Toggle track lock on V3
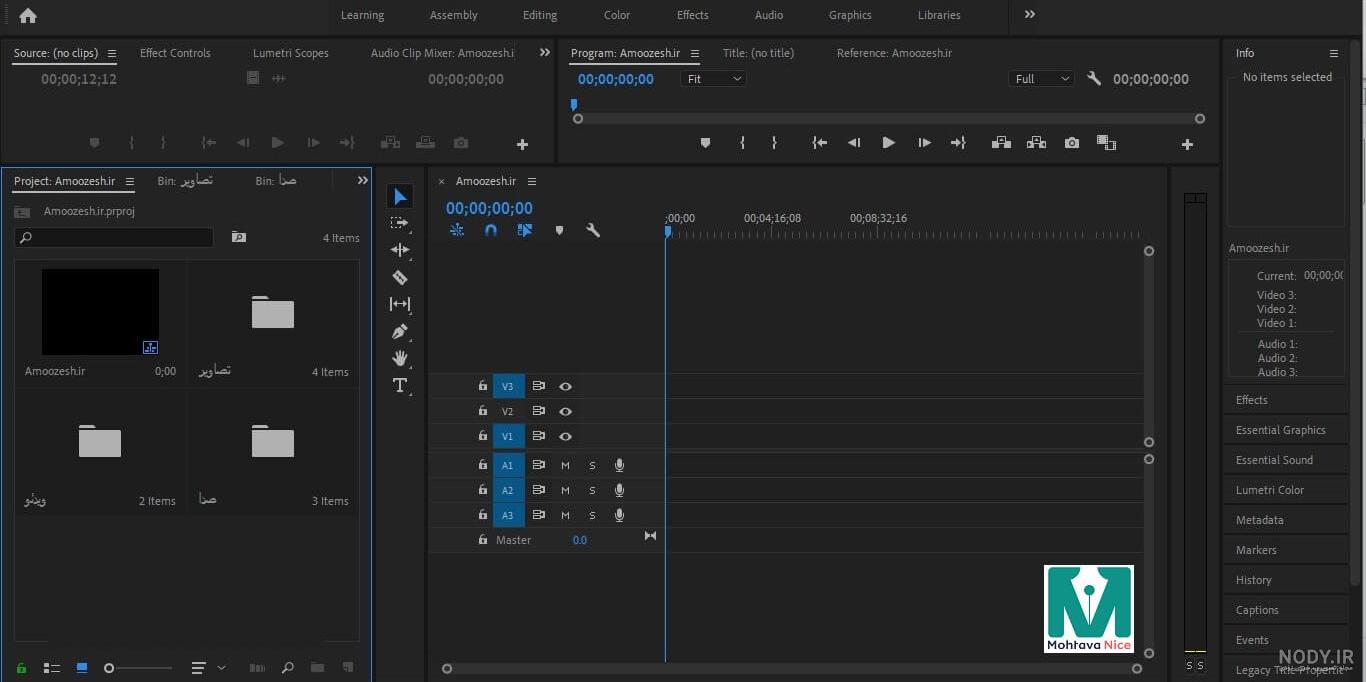Screen dimensions: 1366x682 [483, 386]
